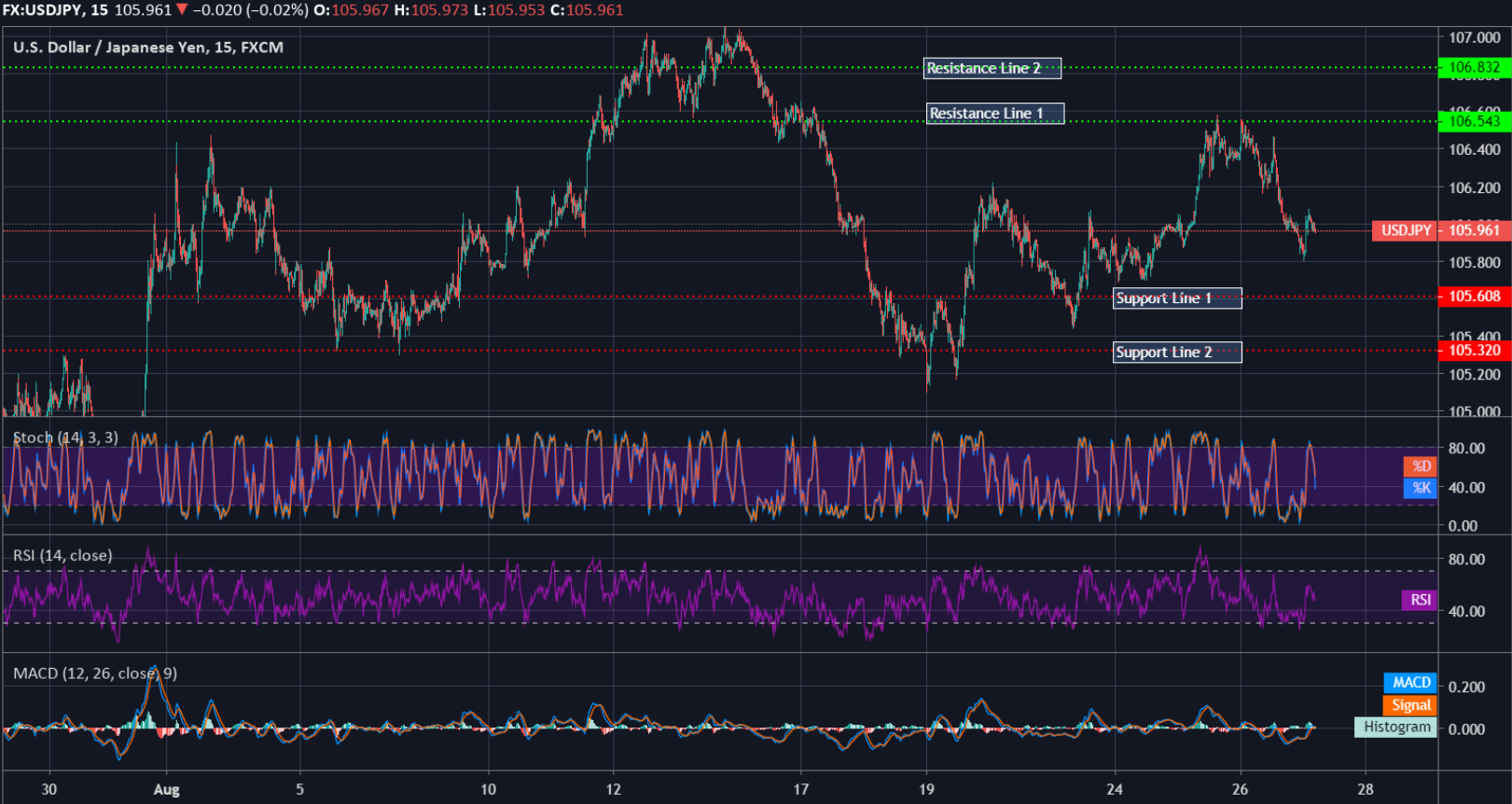Click date 17 on the time axis

(800, 790)
